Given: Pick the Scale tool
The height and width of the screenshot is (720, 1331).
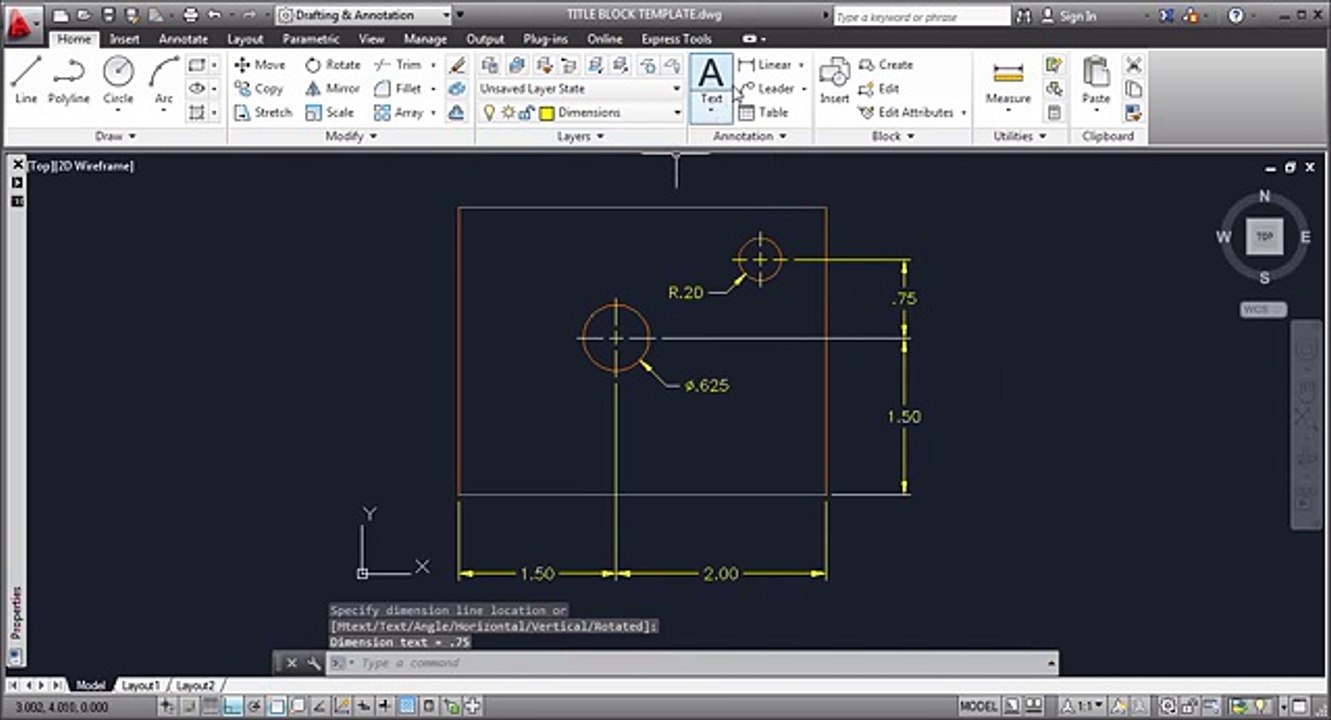Looking at the screenshot, I should coord(330,112).
